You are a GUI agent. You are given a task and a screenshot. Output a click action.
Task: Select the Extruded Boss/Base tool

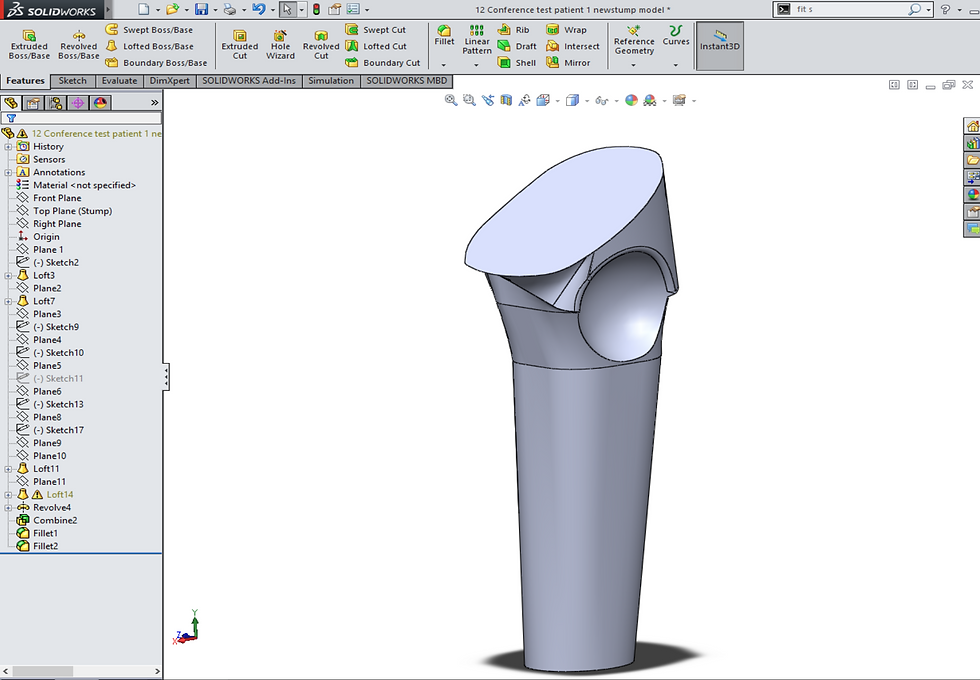(29, 44)
